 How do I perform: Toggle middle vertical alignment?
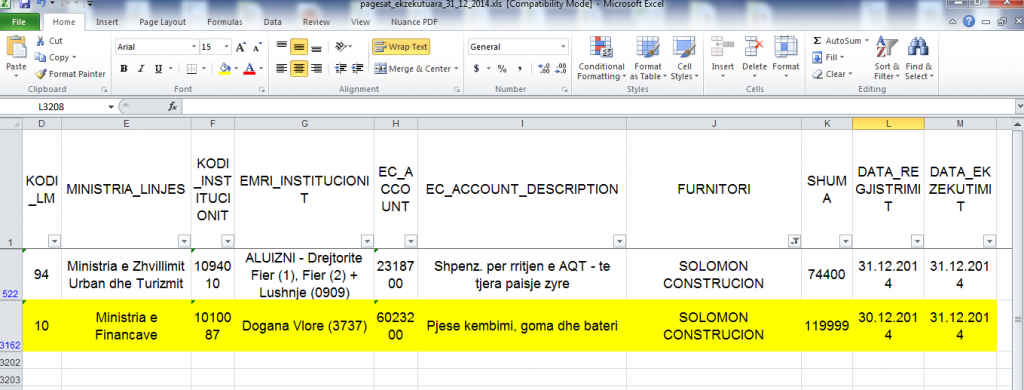(299, 47)
